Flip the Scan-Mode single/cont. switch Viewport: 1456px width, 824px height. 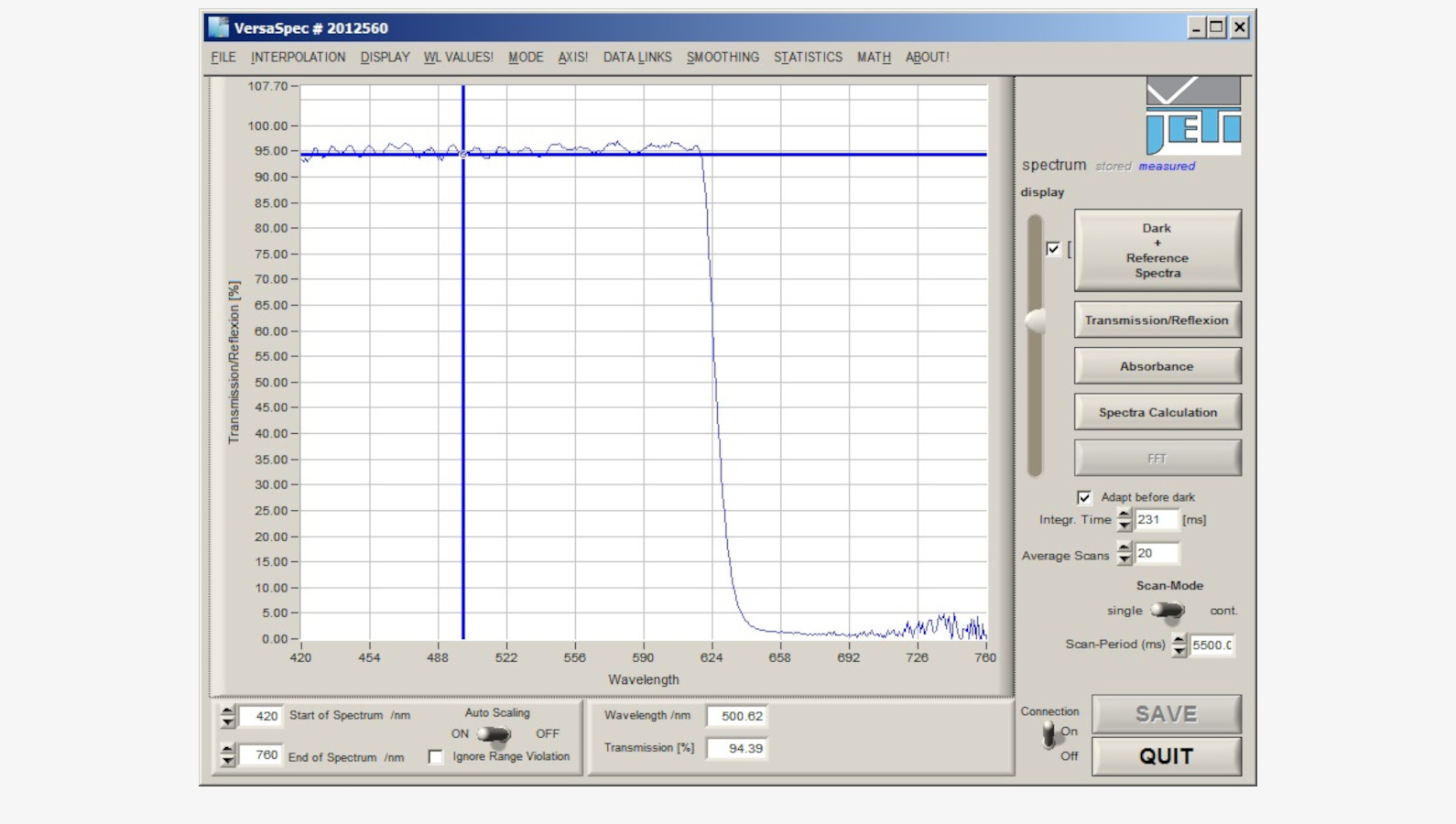pos(1168,611)
